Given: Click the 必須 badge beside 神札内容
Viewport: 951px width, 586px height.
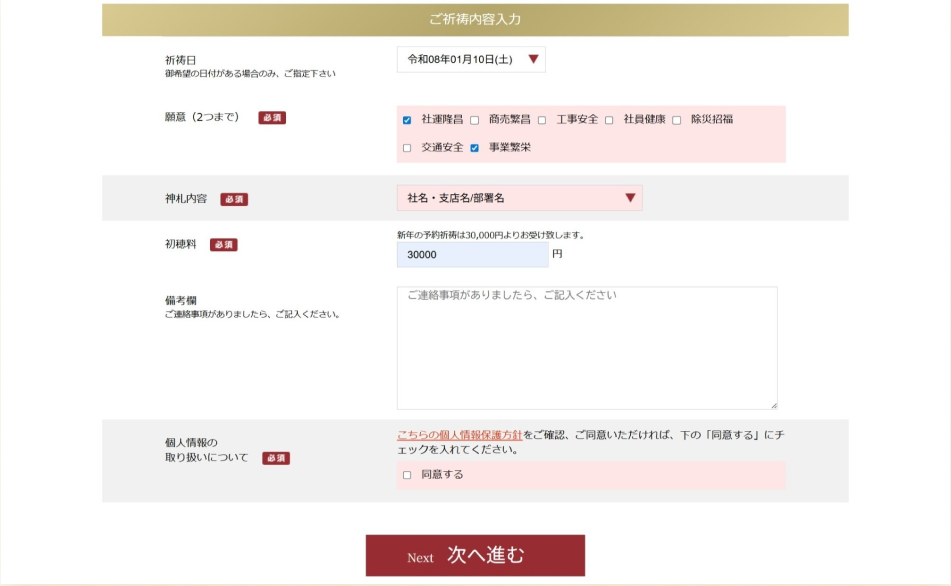Looking at the screenshot, I should 234,199.
